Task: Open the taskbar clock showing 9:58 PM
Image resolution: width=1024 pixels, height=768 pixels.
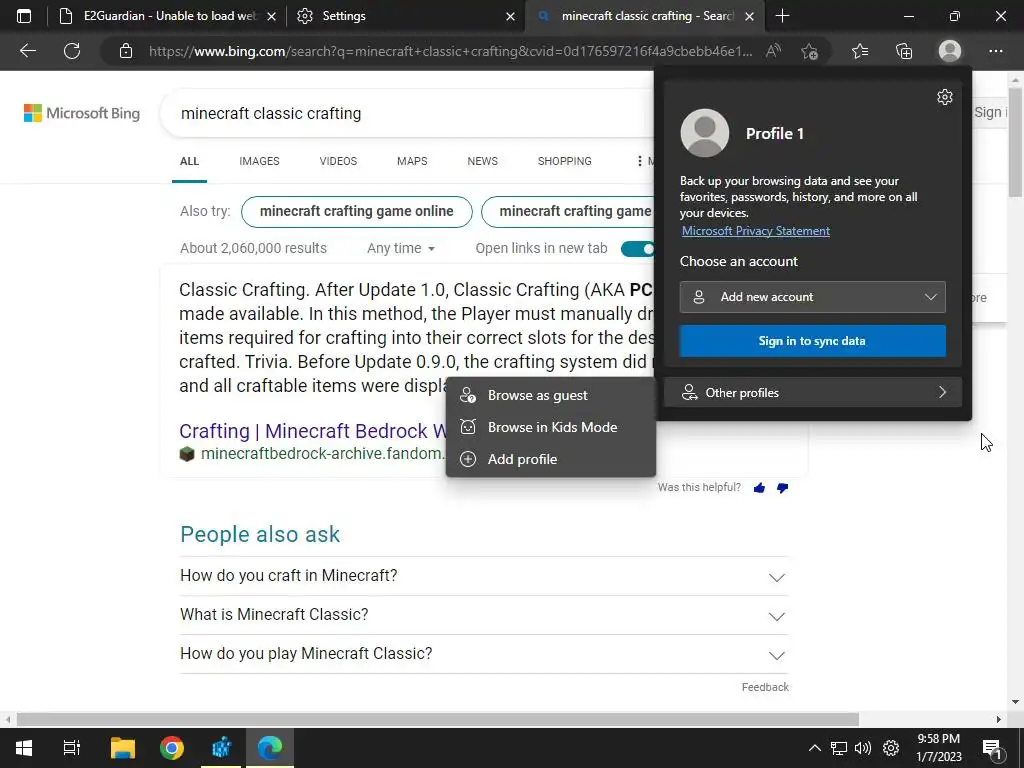Action: (x=938, y=748)
